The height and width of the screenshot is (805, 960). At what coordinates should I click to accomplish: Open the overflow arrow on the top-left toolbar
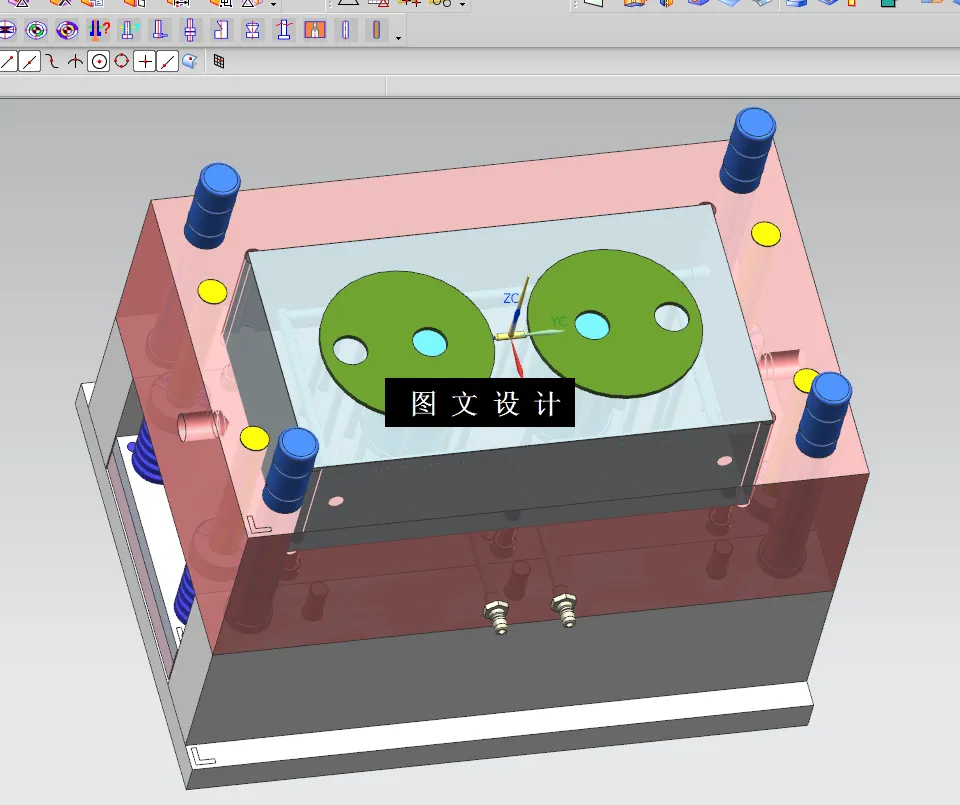point(272,5)
